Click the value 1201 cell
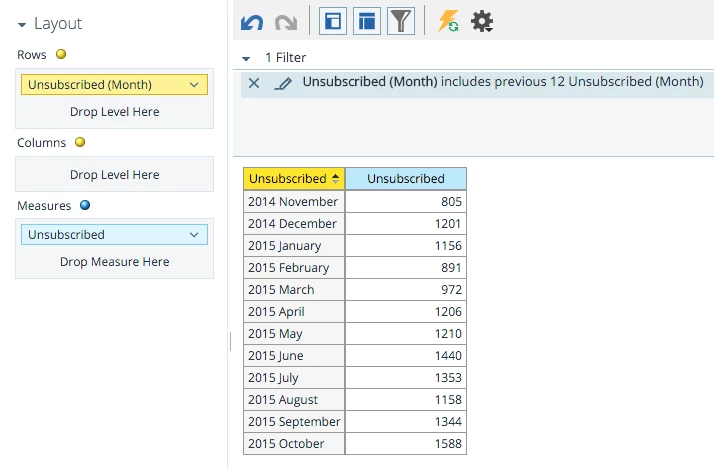This screenshot has height=469, width=714. (406, 224)
